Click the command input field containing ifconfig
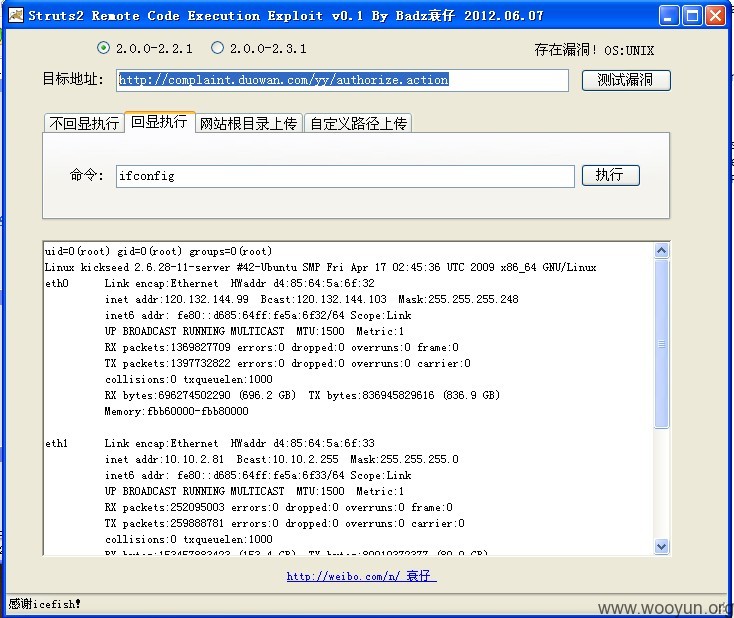Image resolution: width=734 pixels, height=618 pixels. point(345,176)
